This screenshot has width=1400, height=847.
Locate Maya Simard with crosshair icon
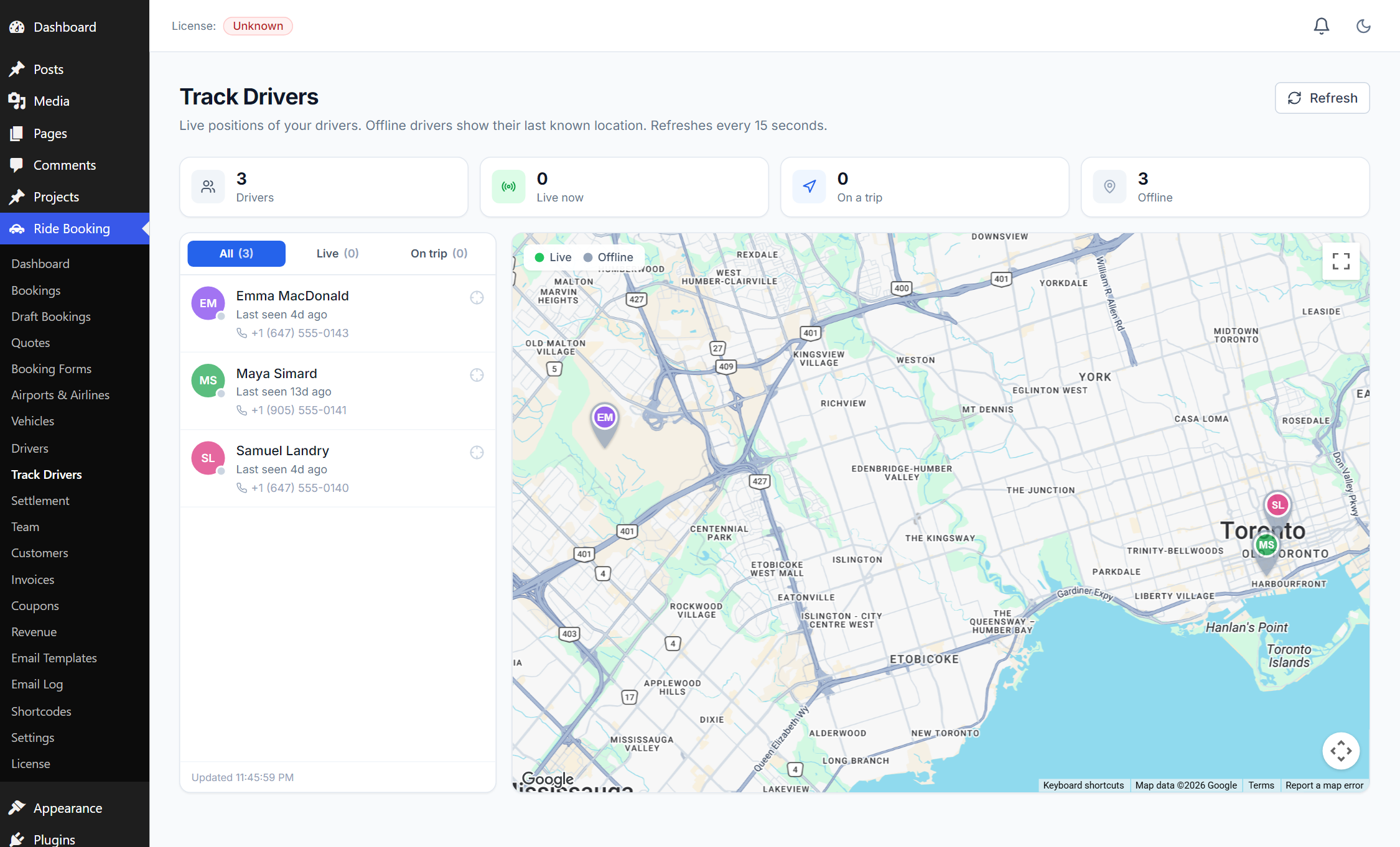(477, 375)
